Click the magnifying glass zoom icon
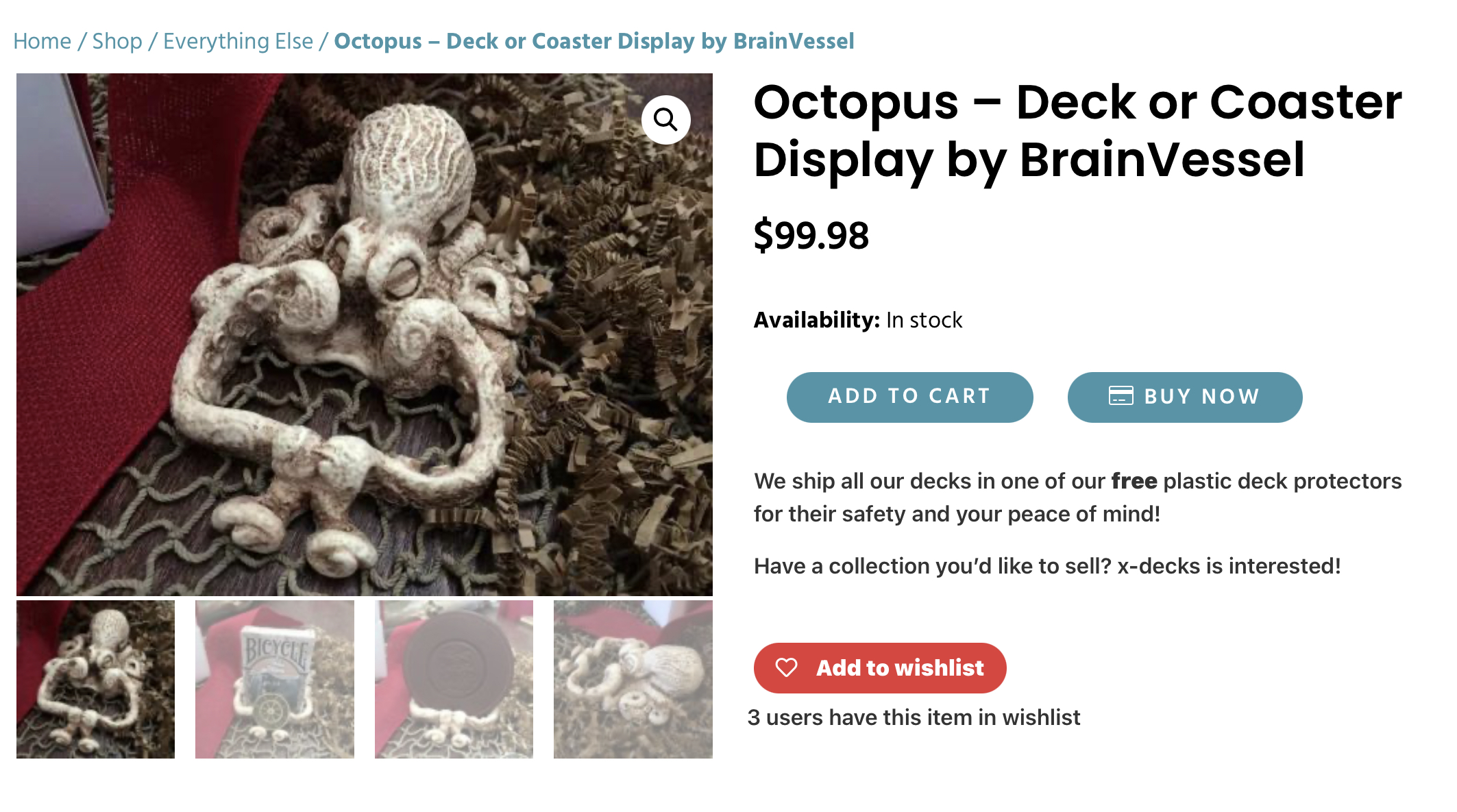Image resolution: width=1457 pixels, height=812 pixels. click(665, 120)
